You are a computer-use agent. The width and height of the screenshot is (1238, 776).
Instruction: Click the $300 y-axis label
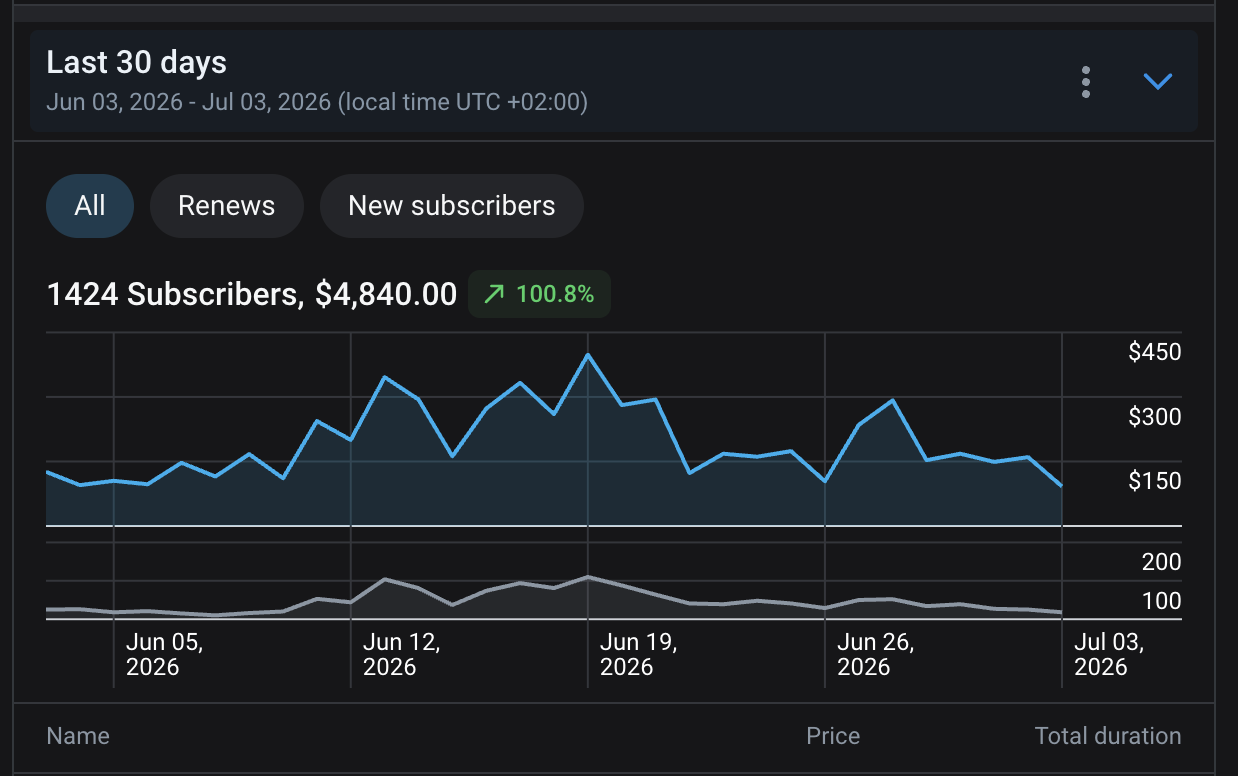tap(1155, 417)
